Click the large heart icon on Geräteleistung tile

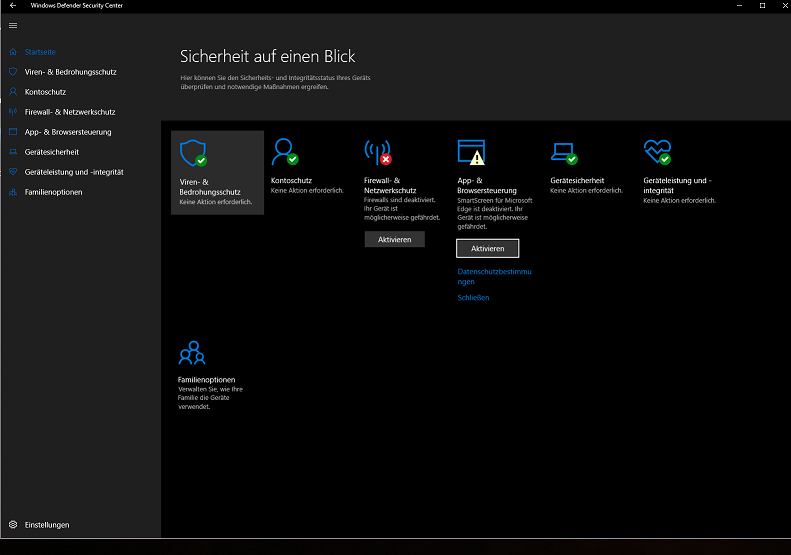point(657,152)
